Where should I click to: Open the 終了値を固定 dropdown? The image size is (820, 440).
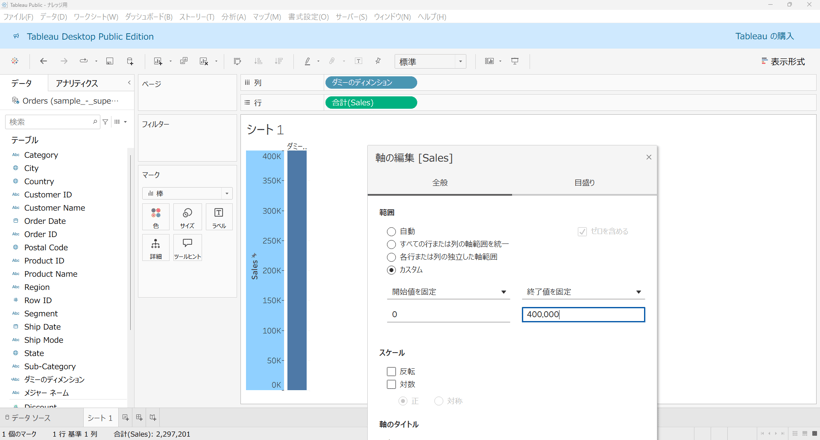click(x=583, y=292)
